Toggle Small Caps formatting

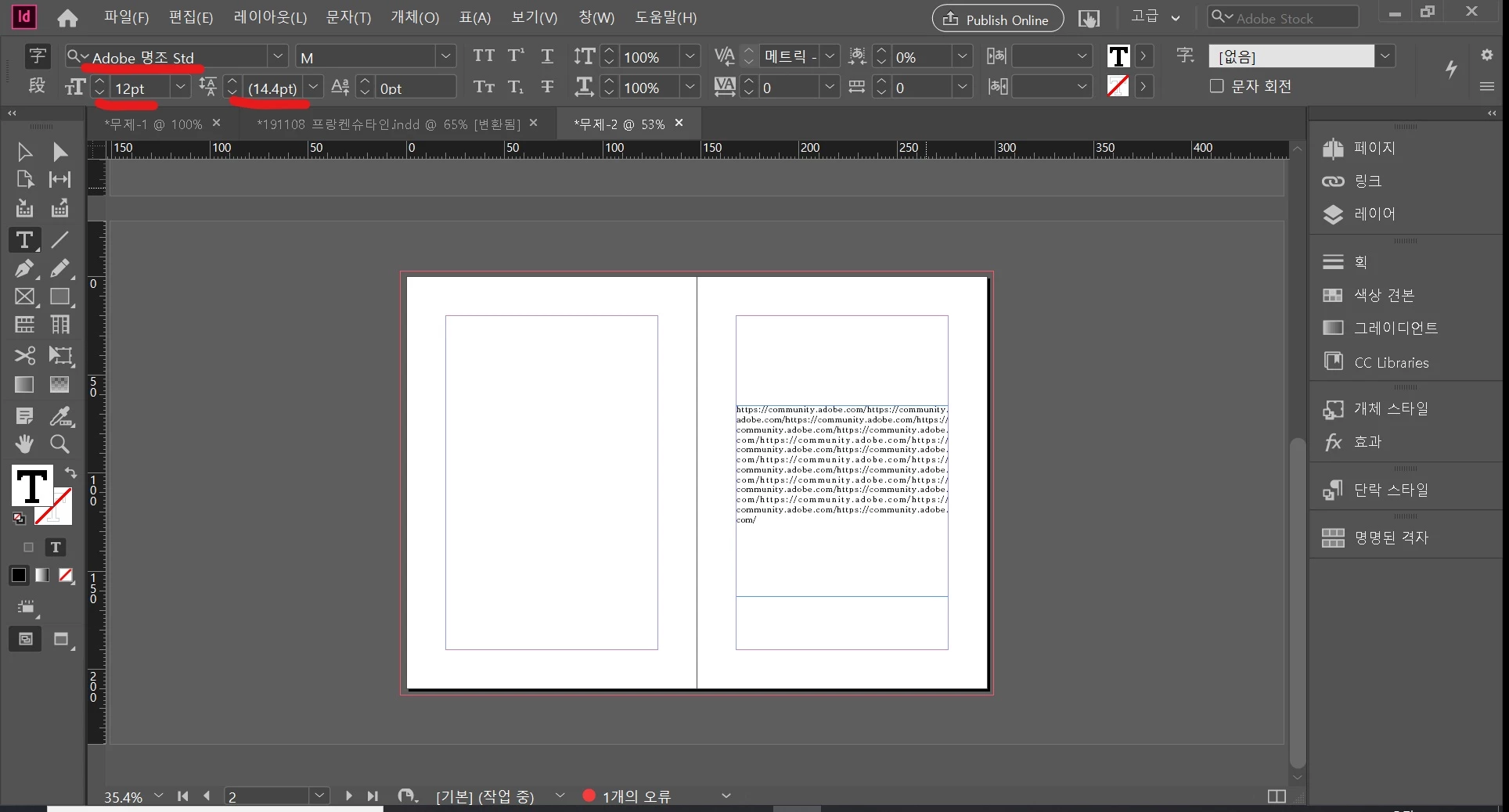[x=484, y=87]
